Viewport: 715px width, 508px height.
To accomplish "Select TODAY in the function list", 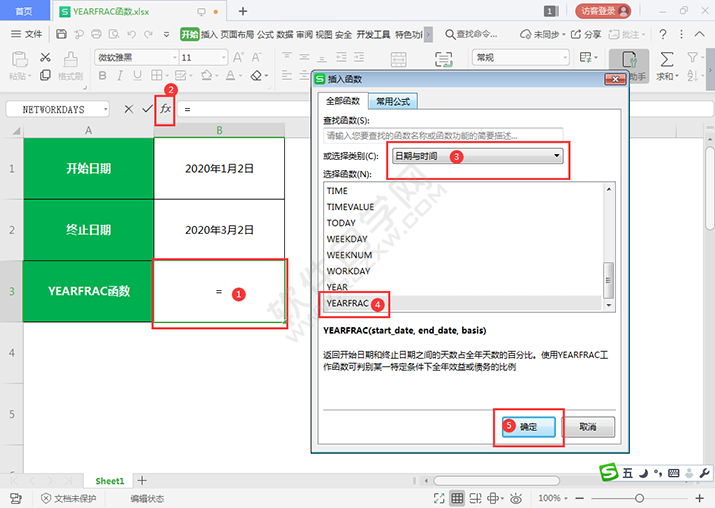I will point(462,223).
